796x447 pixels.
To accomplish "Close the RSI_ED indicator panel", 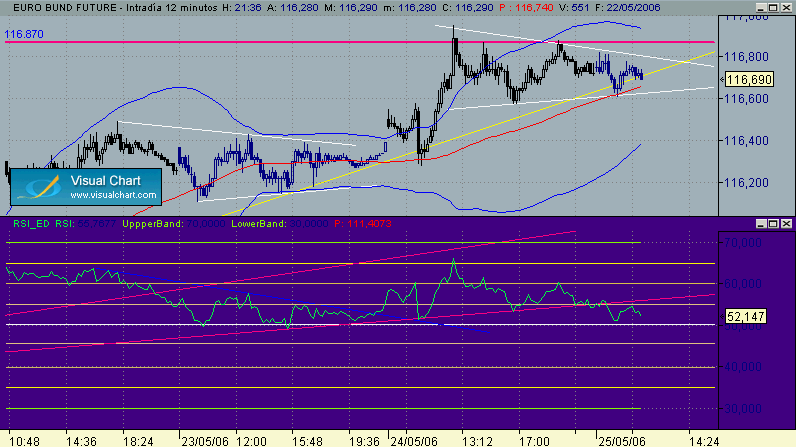I will point(786,224).
